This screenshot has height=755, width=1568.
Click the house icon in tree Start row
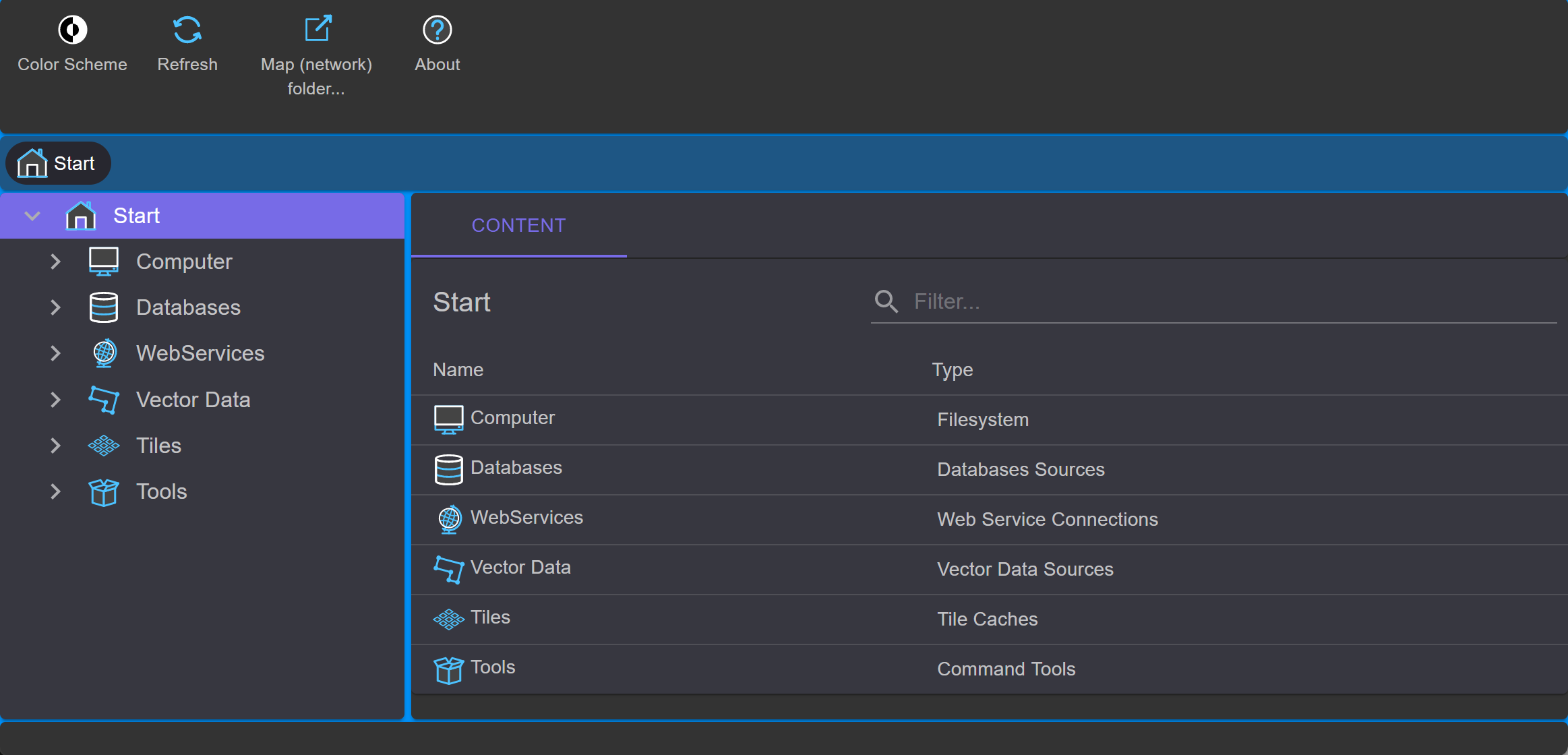tap(81, 216)
